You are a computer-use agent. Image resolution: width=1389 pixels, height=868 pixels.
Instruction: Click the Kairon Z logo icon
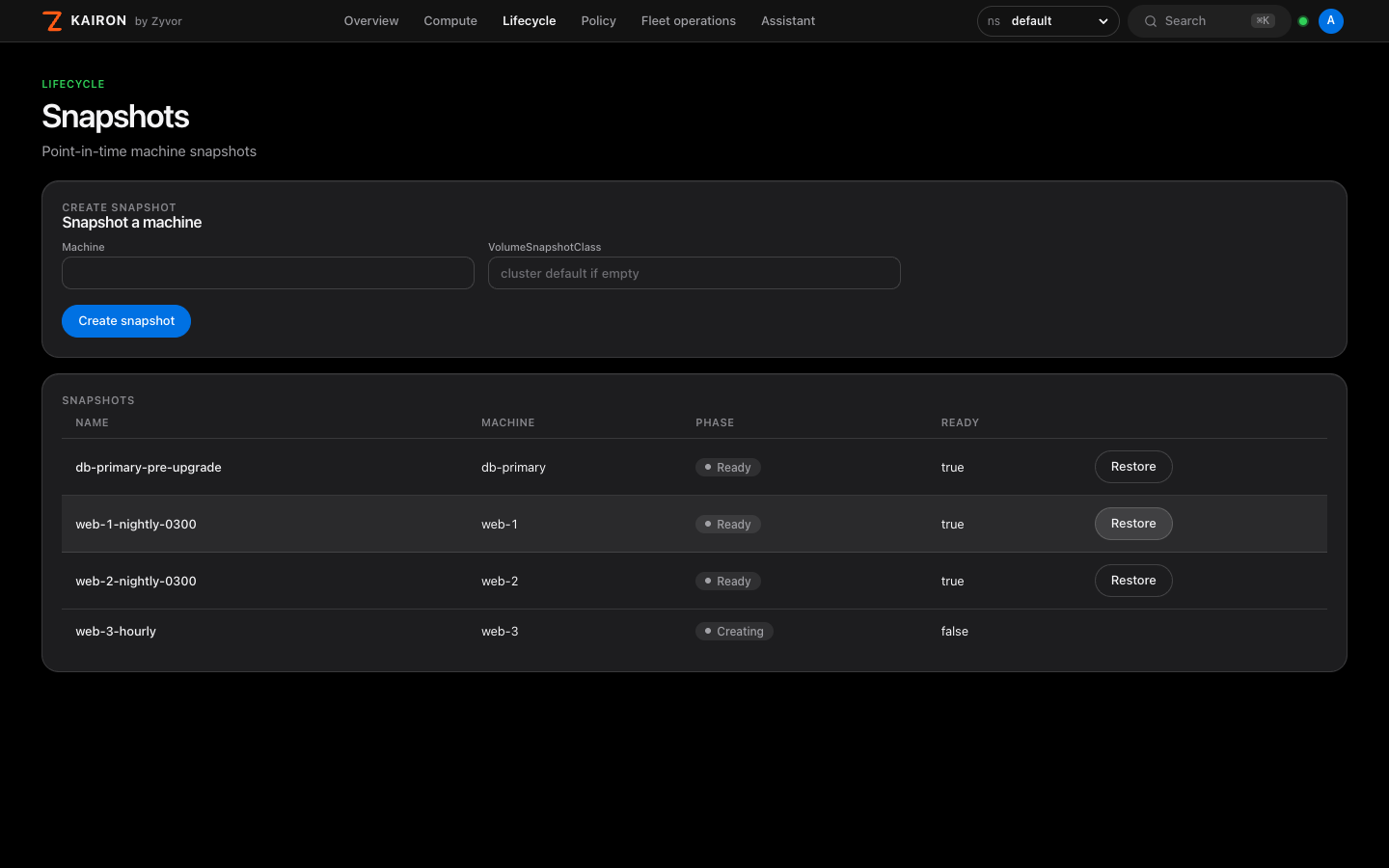52,20
